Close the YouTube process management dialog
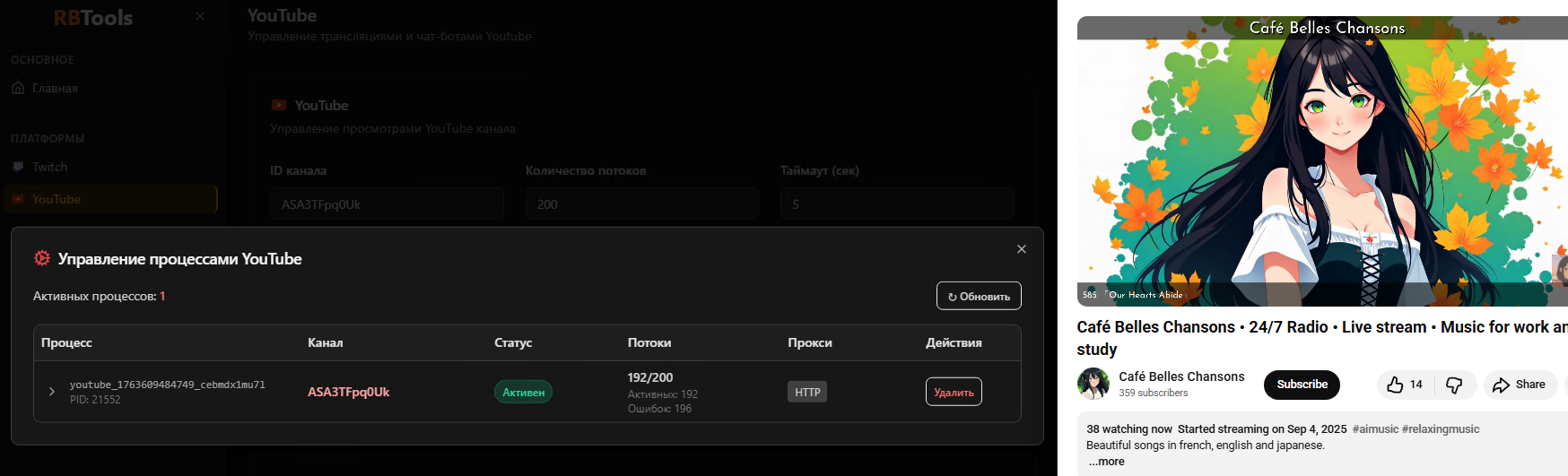1568x476 pixels. (x=1021, y=249)
